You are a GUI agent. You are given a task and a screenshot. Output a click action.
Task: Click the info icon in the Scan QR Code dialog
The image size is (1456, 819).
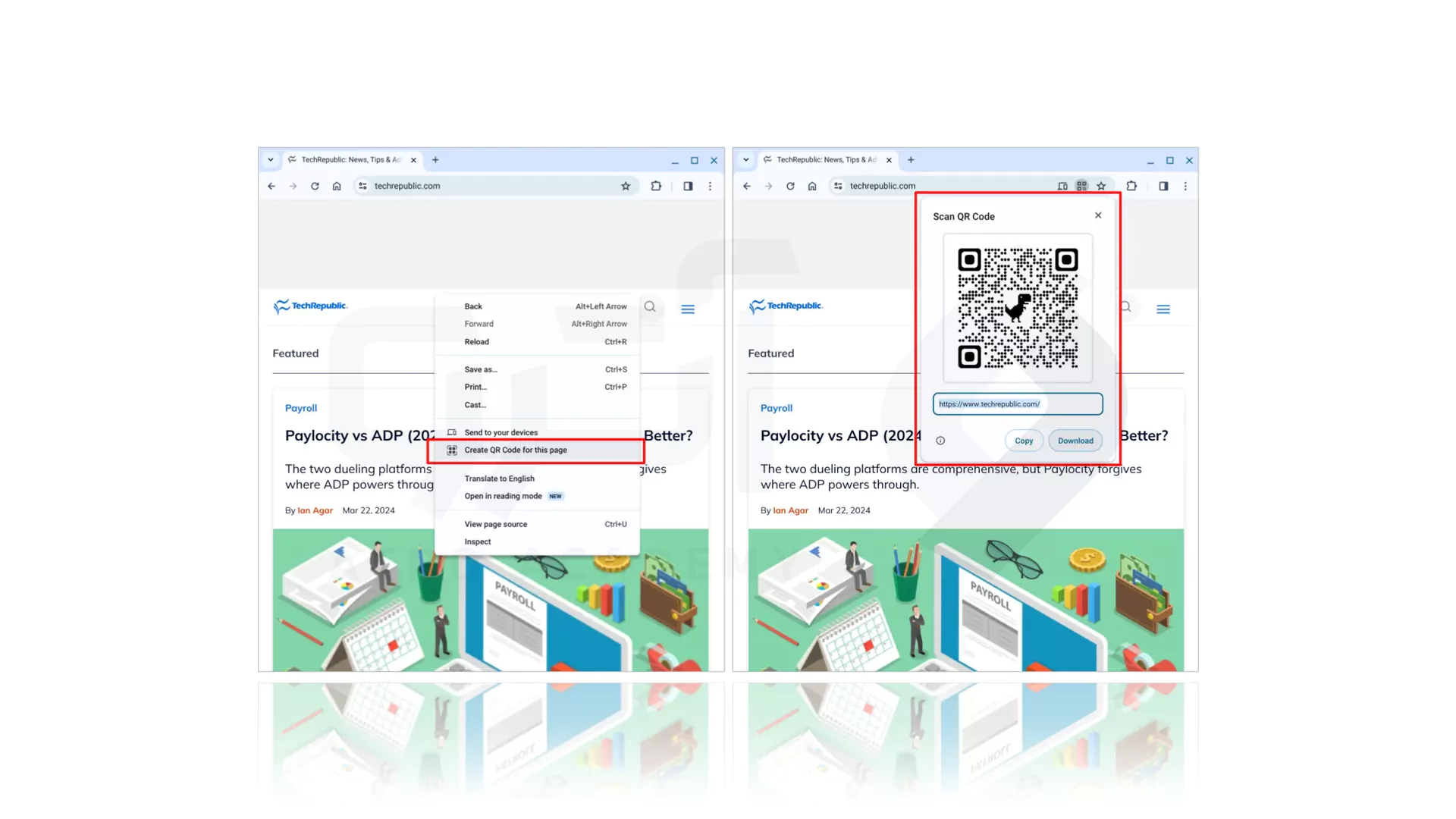940,441
